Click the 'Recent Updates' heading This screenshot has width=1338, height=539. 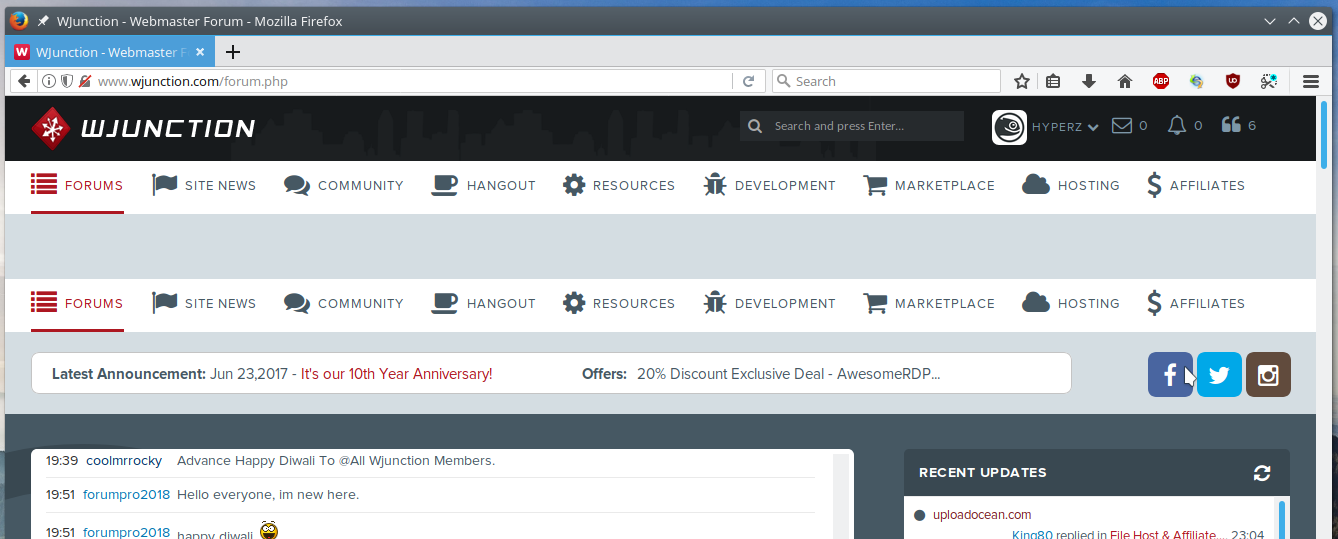tap(982, 472)
